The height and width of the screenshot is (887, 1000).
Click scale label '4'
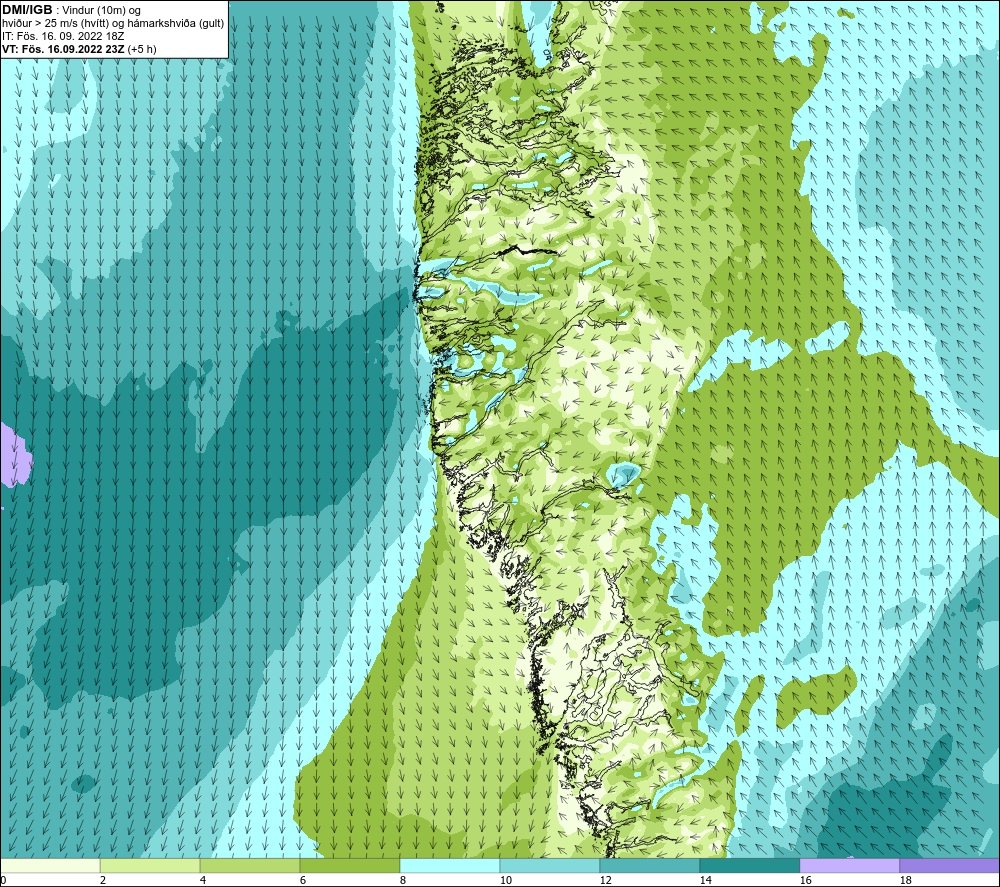pos(203,880)
